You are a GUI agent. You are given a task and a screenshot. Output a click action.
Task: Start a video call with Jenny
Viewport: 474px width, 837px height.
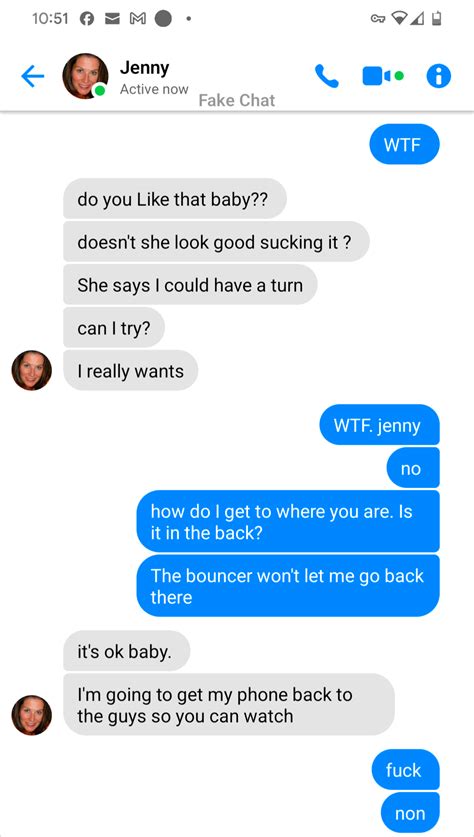(x=383, y=76)
